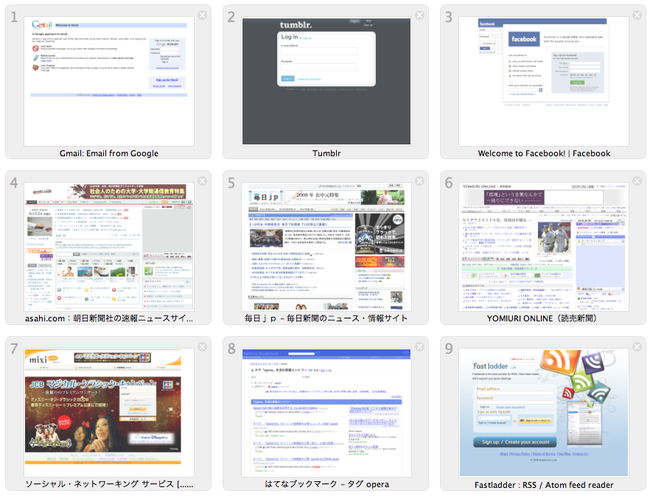Open the YOMIURI ONLINE thumbnail
Image resolution: width=650 pixels, height=496 pixels.
click(x=543, y=247)
